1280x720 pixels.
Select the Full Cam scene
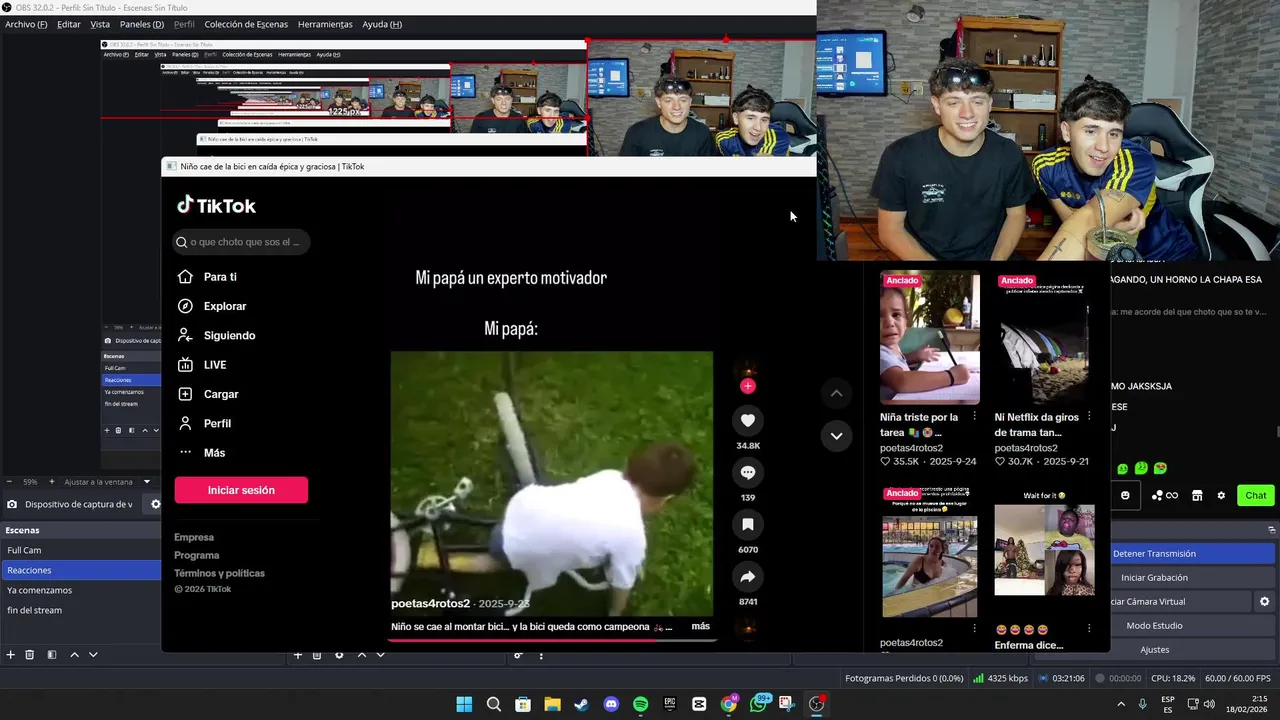(x=80, y=550)
